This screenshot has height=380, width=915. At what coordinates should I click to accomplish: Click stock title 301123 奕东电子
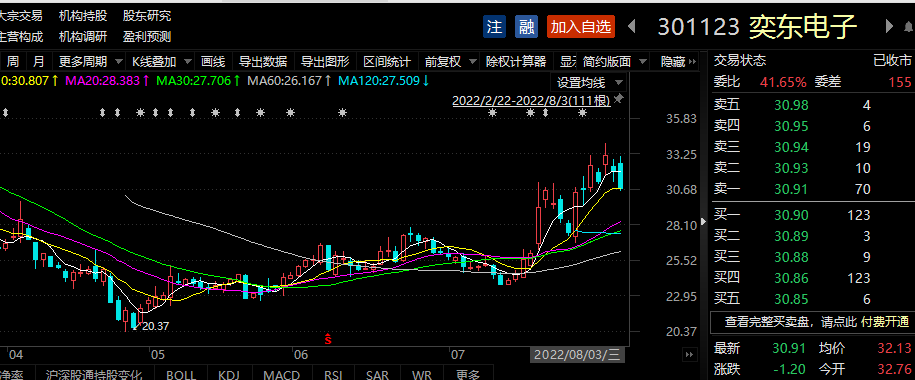757,27
